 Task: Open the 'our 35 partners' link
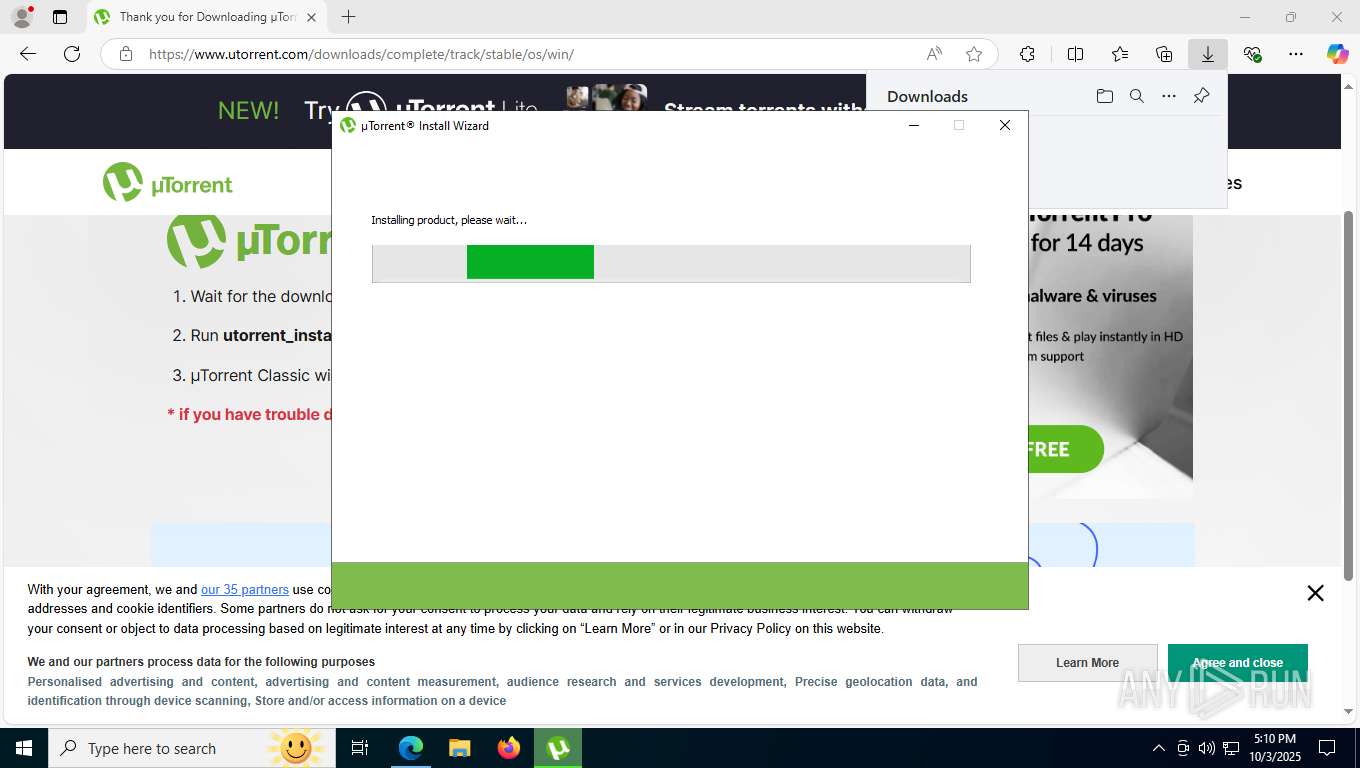(x=245, y=589)
